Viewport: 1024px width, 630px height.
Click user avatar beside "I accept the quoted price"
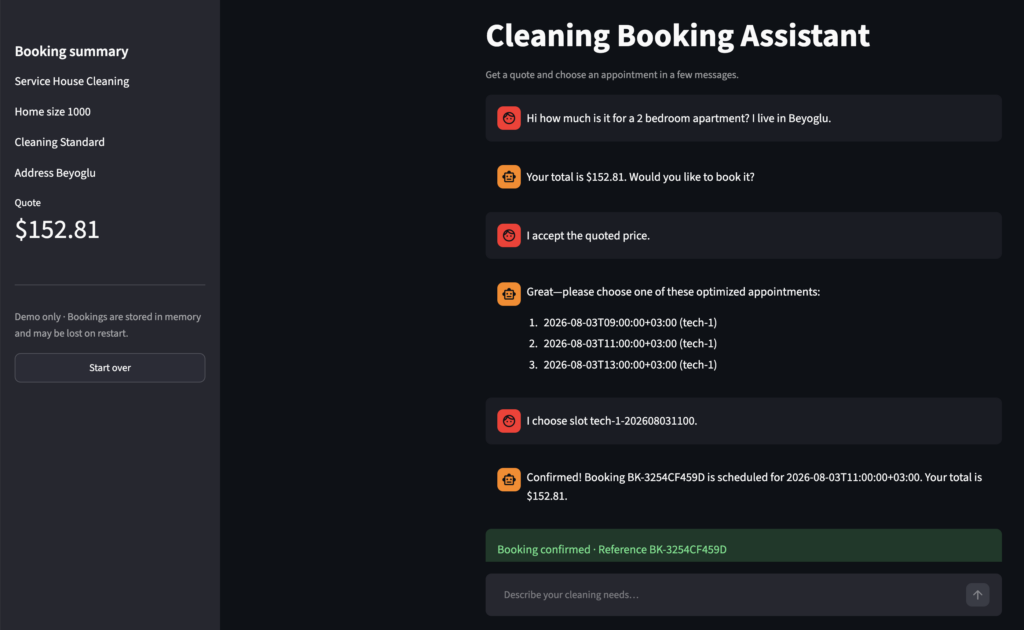click(x=509, y=236)
